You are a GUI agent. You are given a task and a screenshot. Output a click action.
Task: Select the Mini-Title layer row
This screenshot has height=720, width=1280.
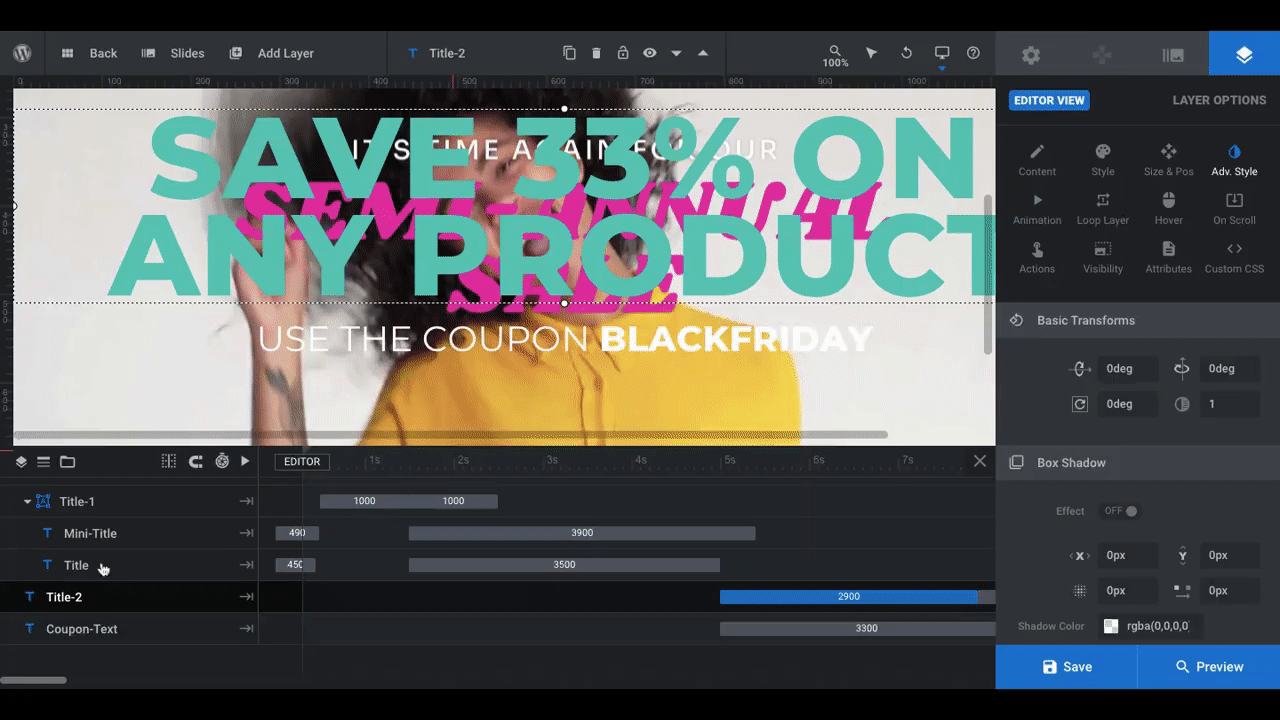(129, 533)
